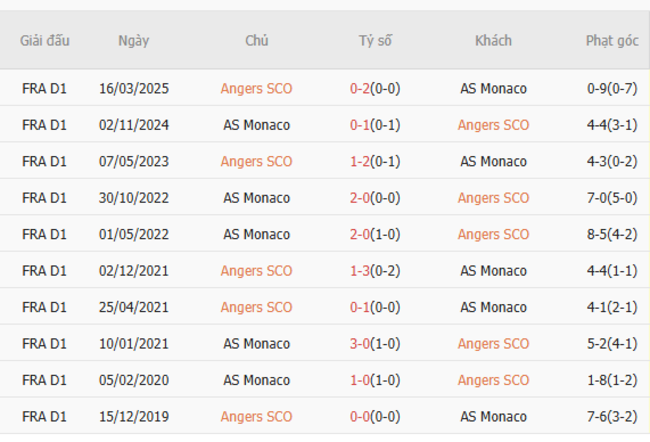
Task: Select Angers SCO away team on 02/11/2024
Action: tap(493, 125)
